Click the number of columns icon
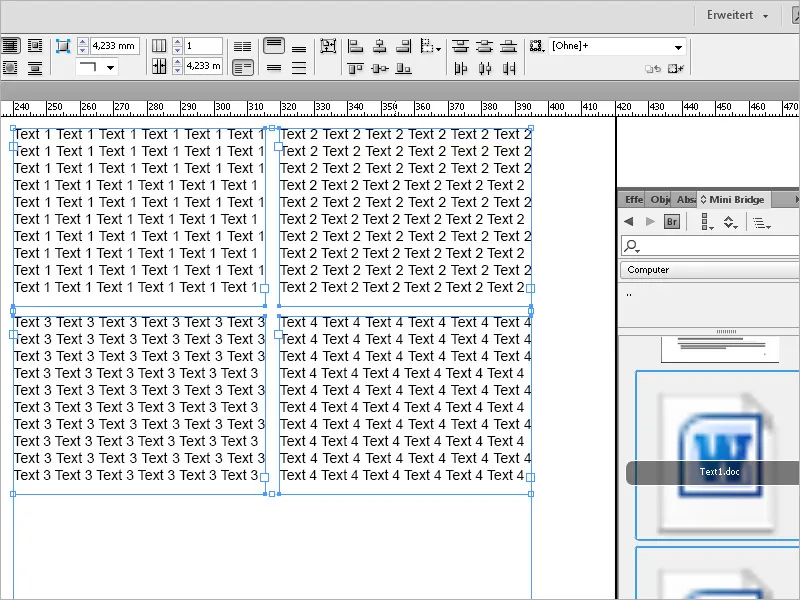 pos(159,46)
